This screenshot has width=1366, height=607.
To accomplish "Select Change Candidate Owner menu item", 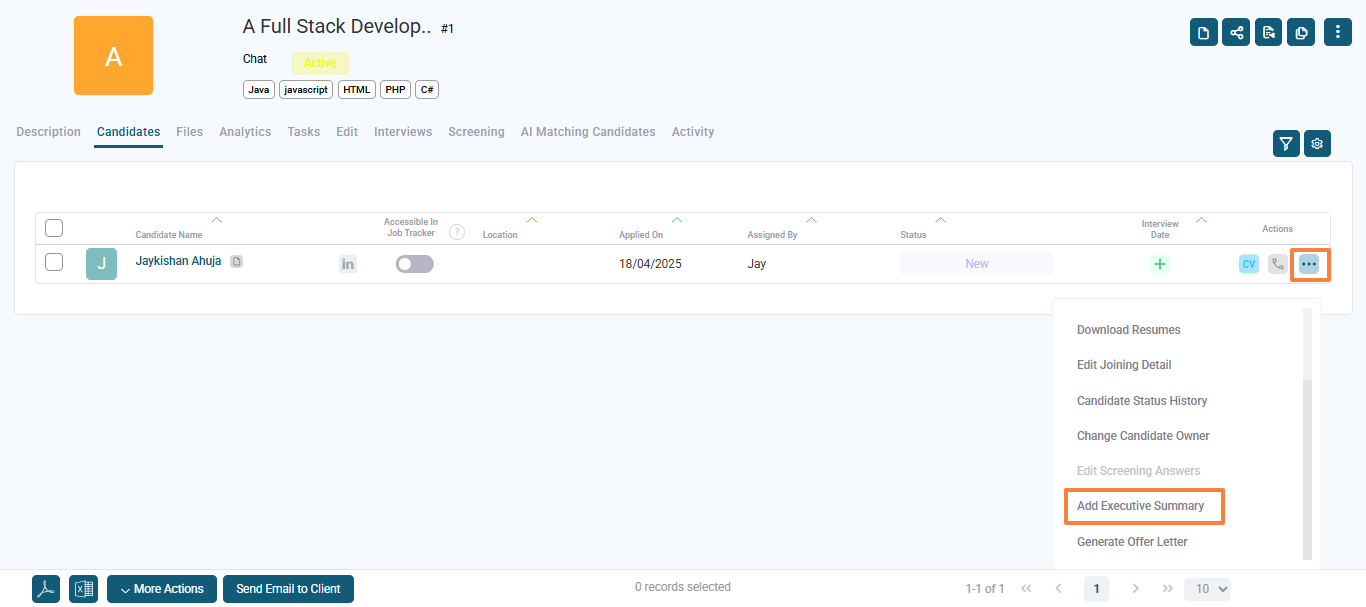I will pos(1143,436).
